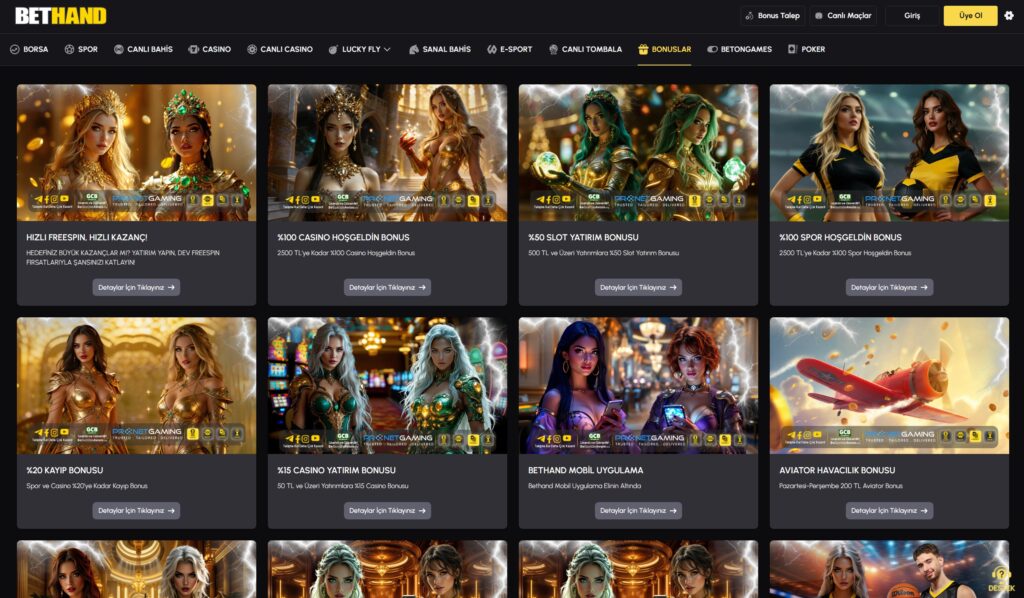Screen dimensions: 1024x598
Task: Open the Canlı Bahis section
Action: point(143,49)
